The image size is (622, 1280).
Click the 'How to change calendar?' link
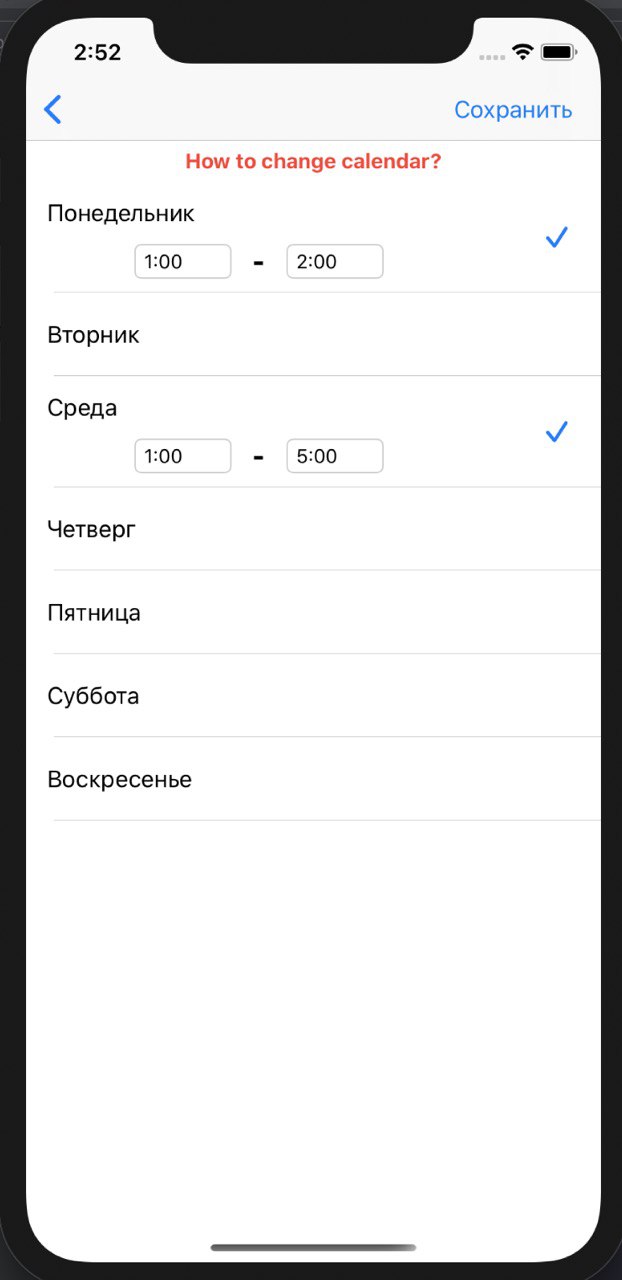tap(313, 161)
